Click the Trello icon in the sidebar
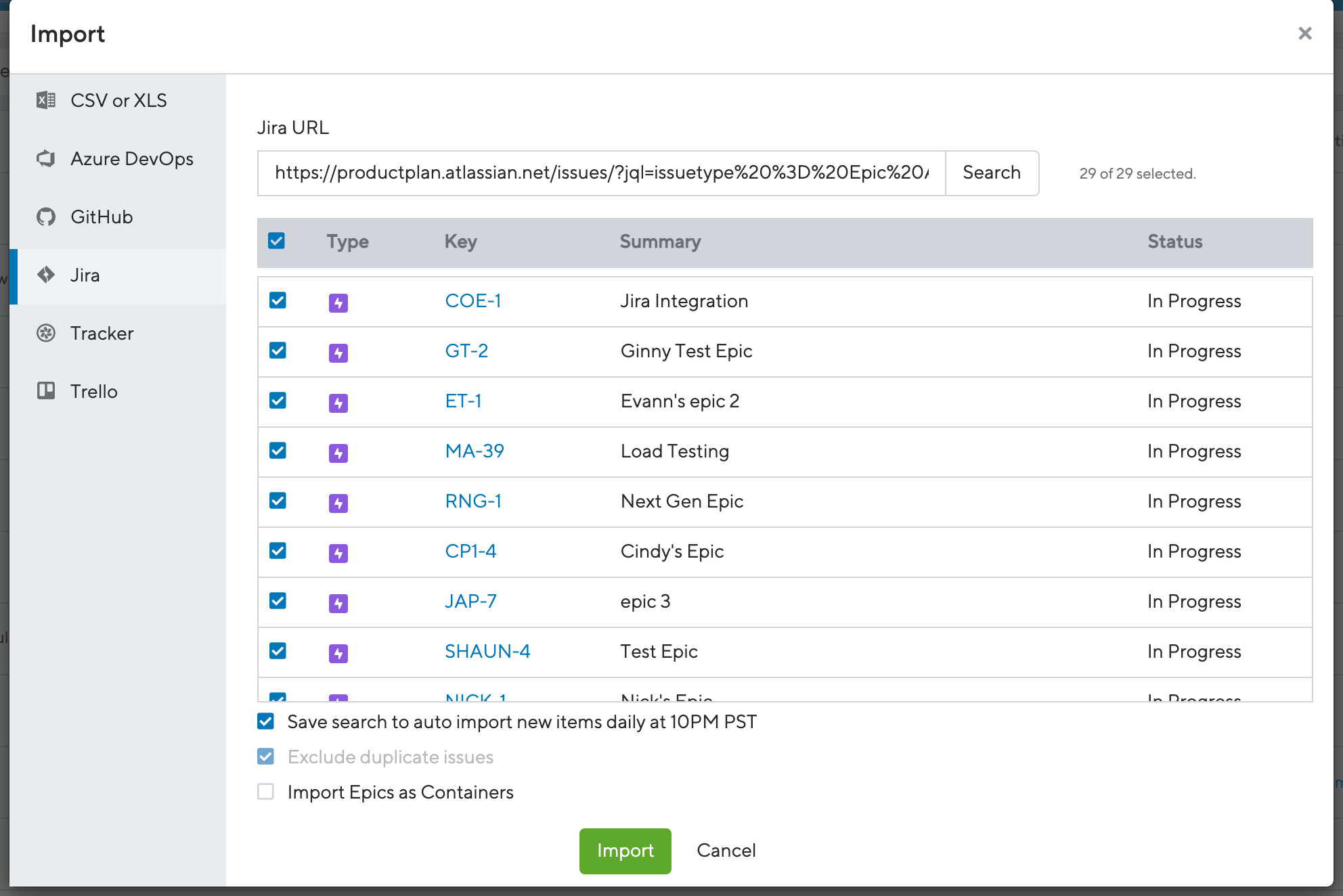This screenshot has height=896, width=1343. 45,391
